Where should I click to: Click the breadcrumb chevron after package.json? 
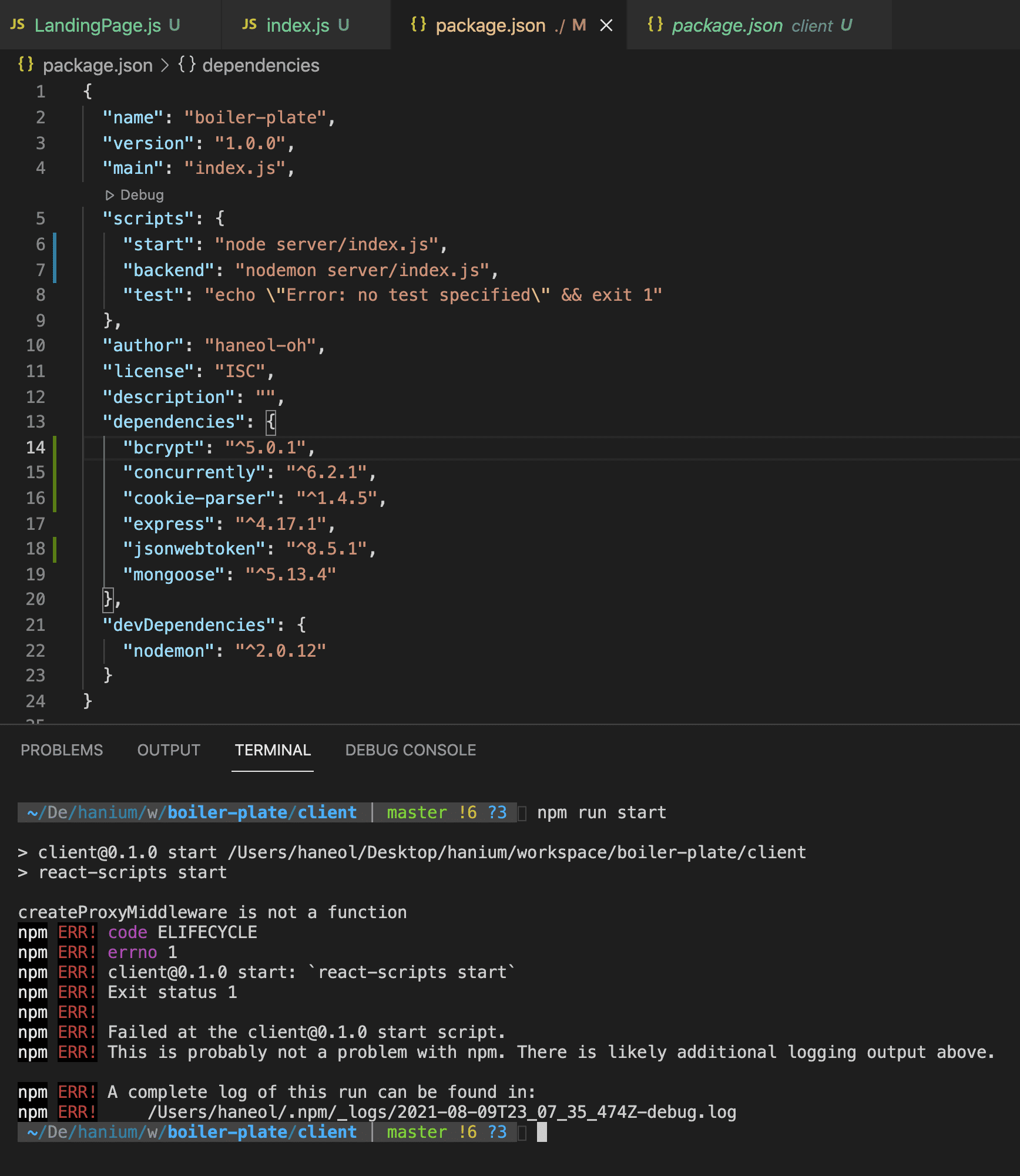coord(165,65)
